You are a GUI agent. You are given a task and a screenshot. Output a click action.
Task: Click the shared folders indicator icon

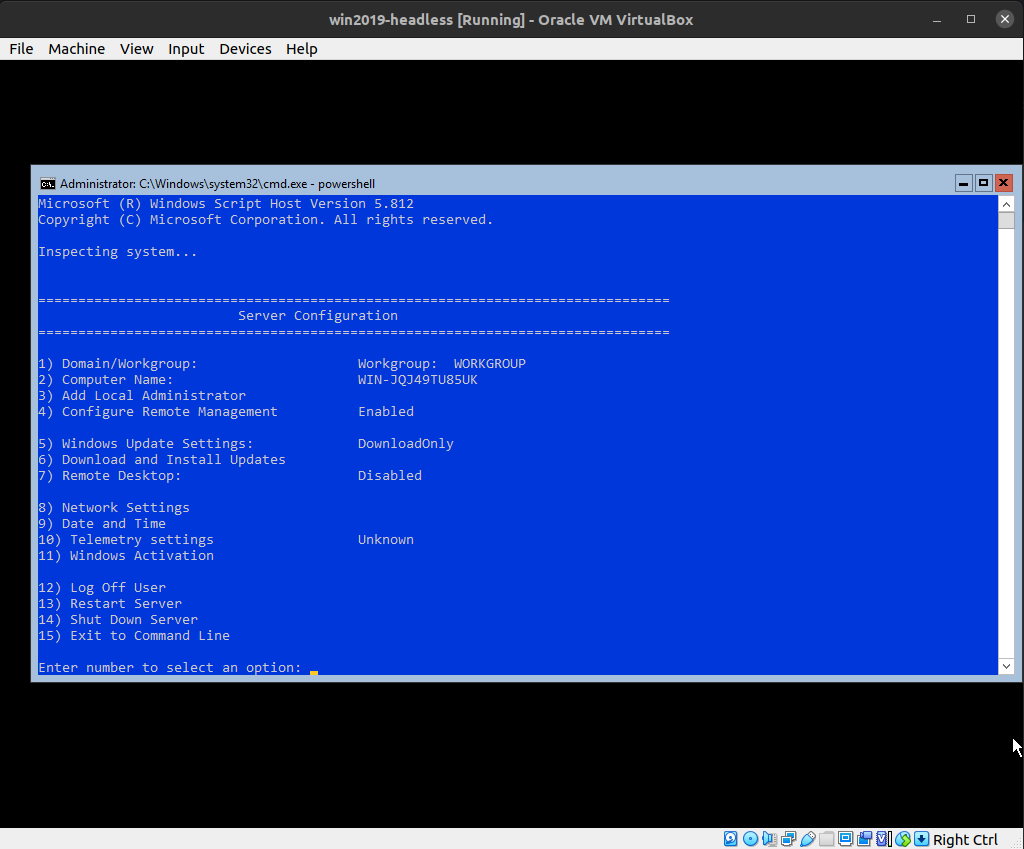coord(826,839)
